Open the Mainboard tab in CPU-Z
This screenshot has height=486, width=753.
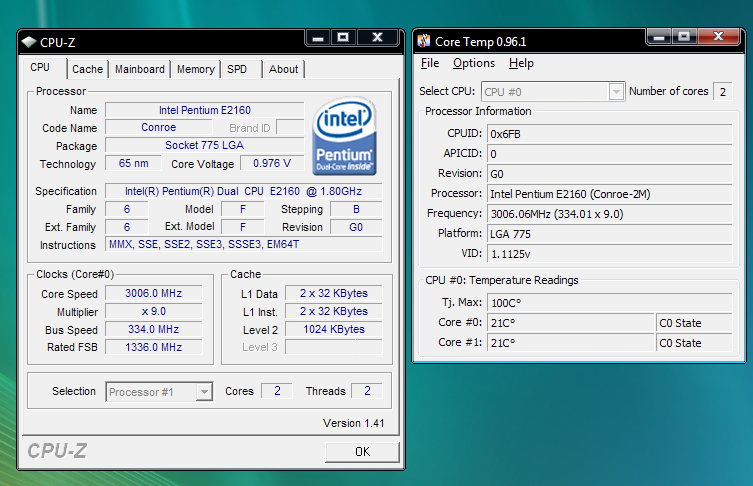point(140,69)
